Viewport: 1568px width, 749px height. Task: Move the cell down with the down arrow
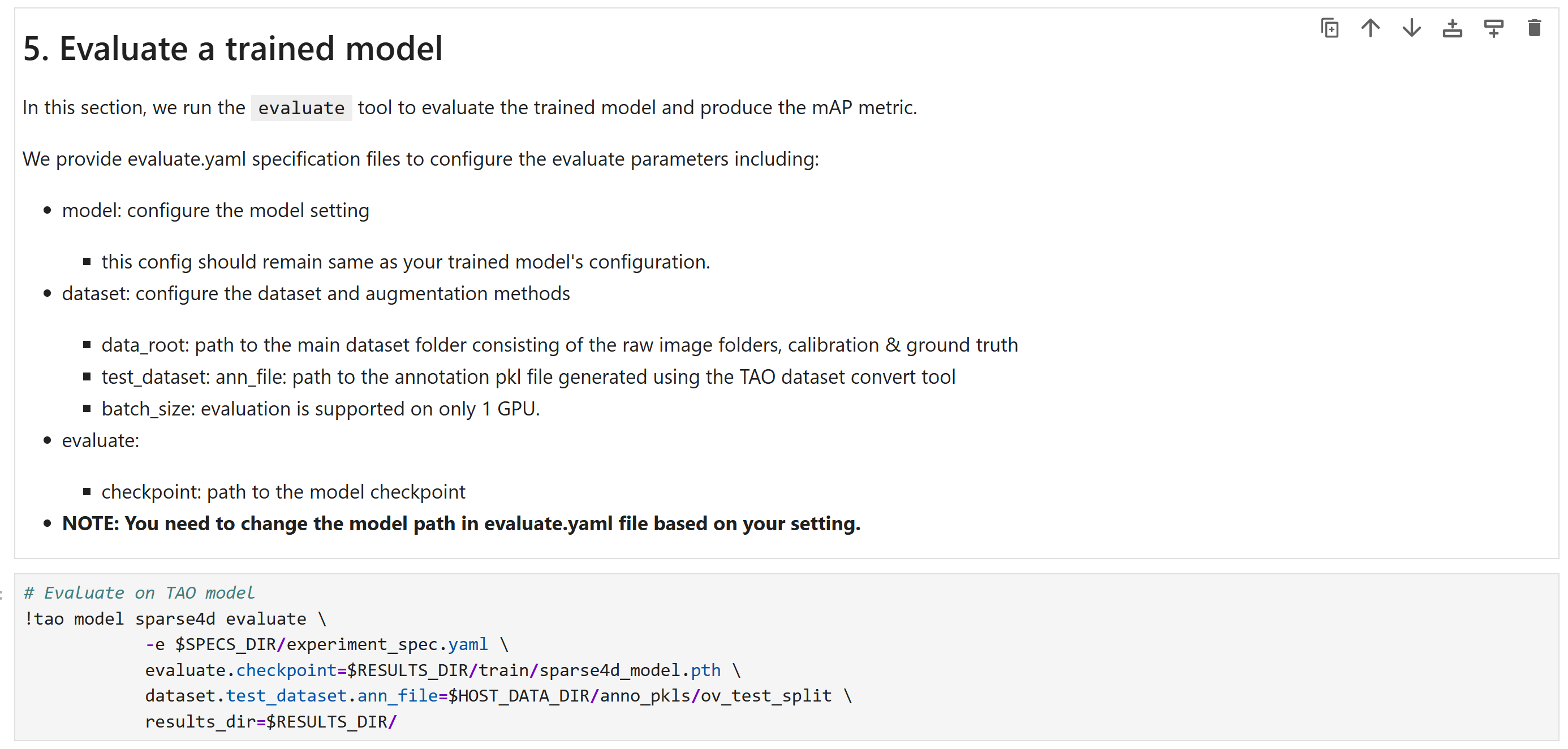(x=1411, y=28)
